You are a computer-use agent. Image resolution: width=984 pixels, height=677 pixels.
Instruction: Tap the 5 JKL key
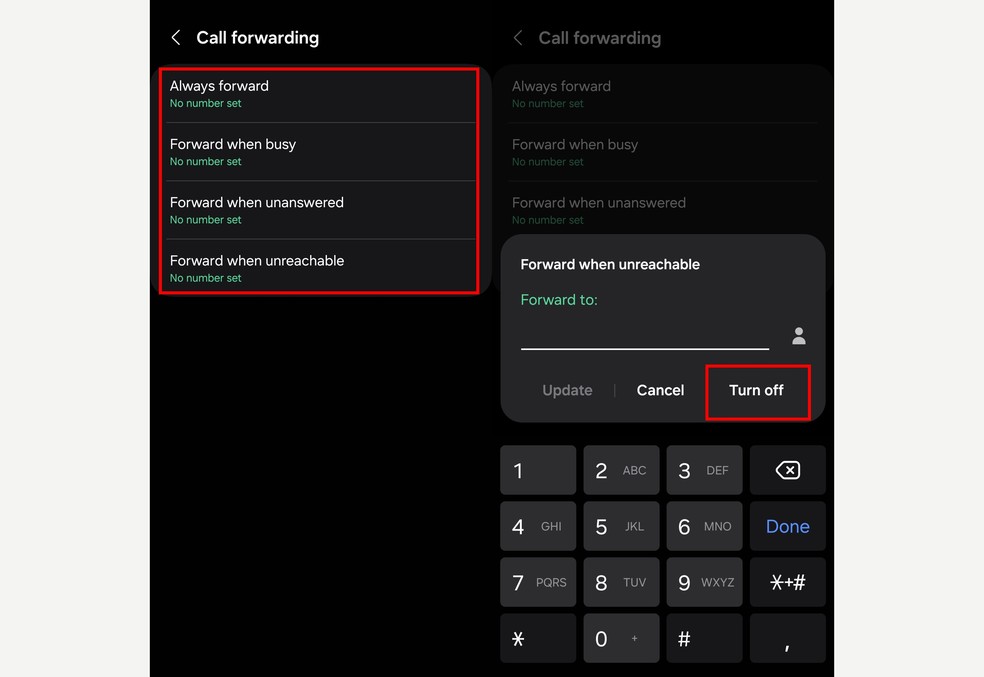(621, 526)
